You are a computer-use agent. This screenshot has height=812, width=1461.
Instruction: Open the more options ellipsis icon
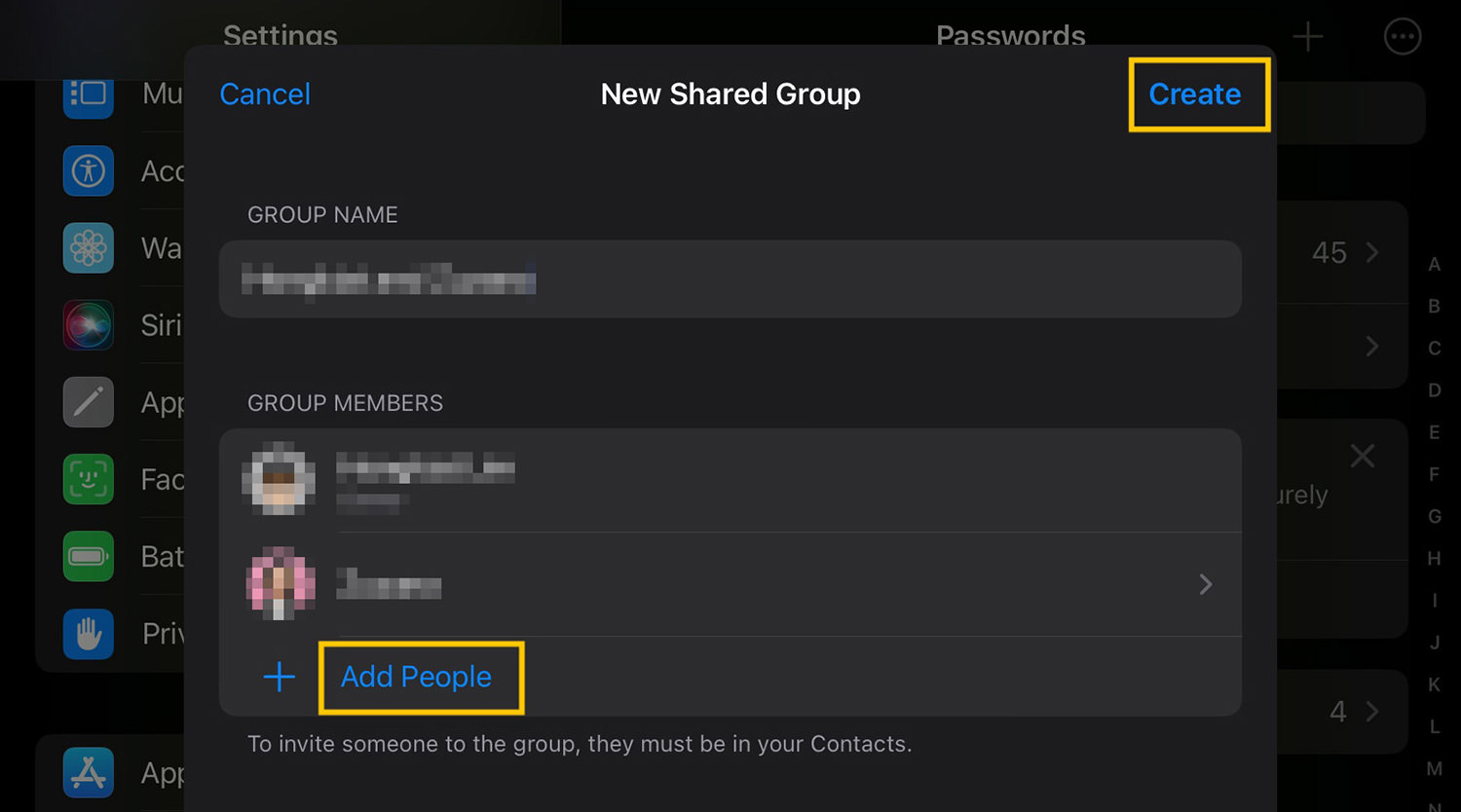(x=1403, y=37)
